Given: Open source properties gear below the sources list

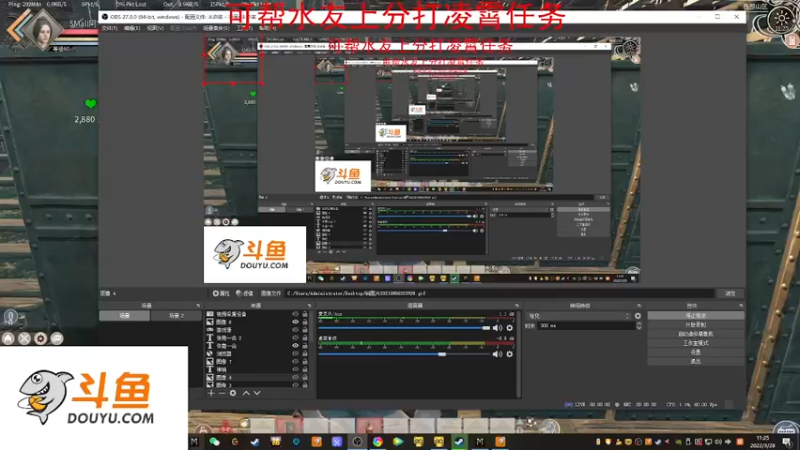Looking at the screenshot, I should click(233, 393).
